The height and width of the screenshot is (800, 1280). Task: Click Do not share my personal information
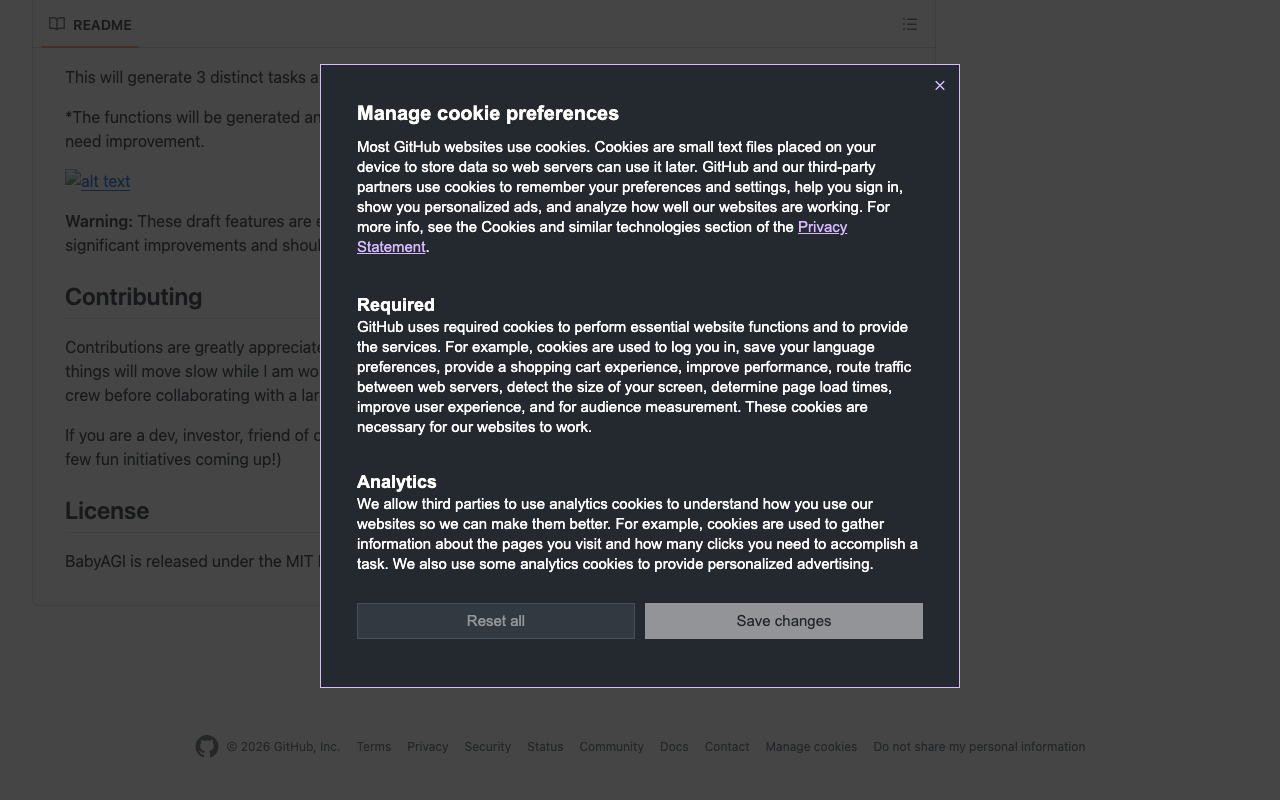(x=979, y=747)
